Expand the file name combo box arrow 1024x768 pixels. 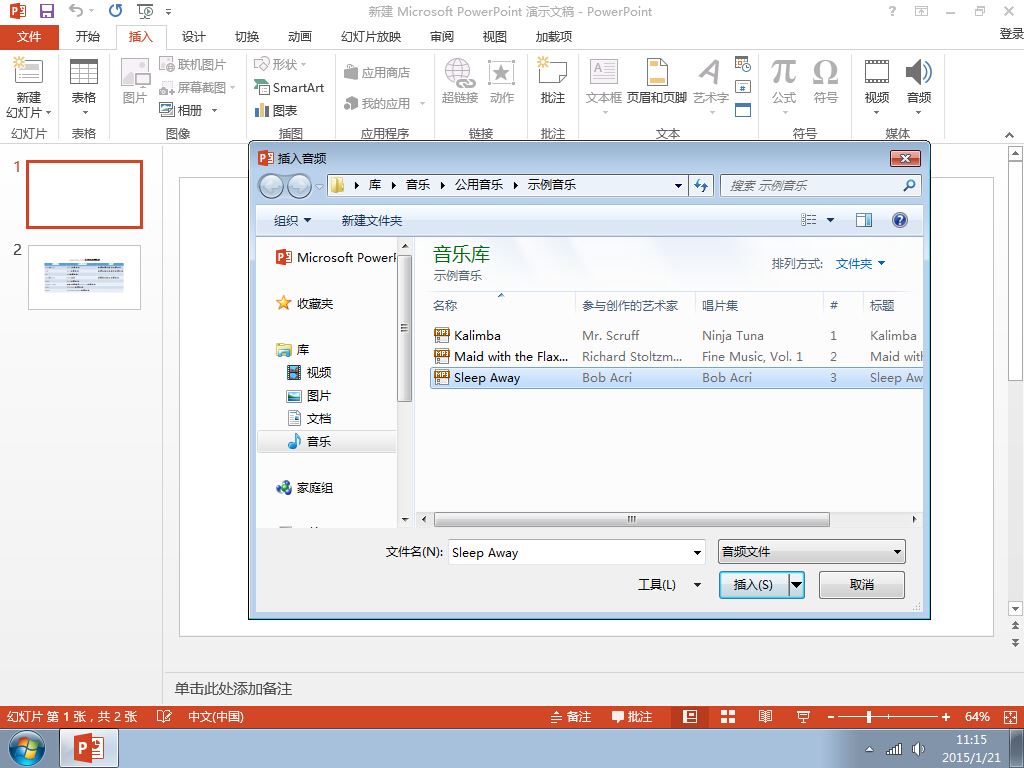697,552
